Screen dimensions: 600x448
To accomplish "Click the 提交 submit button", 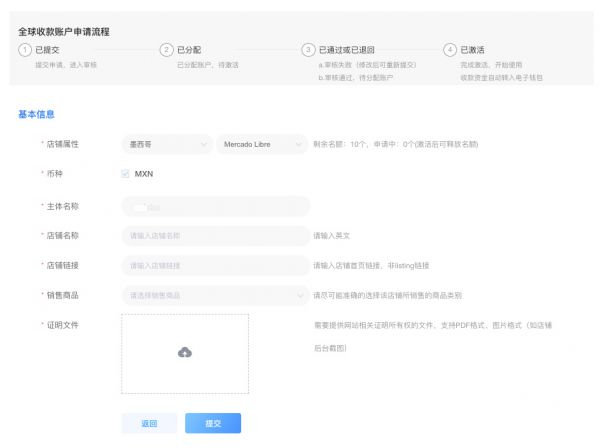I will [212, 423].
